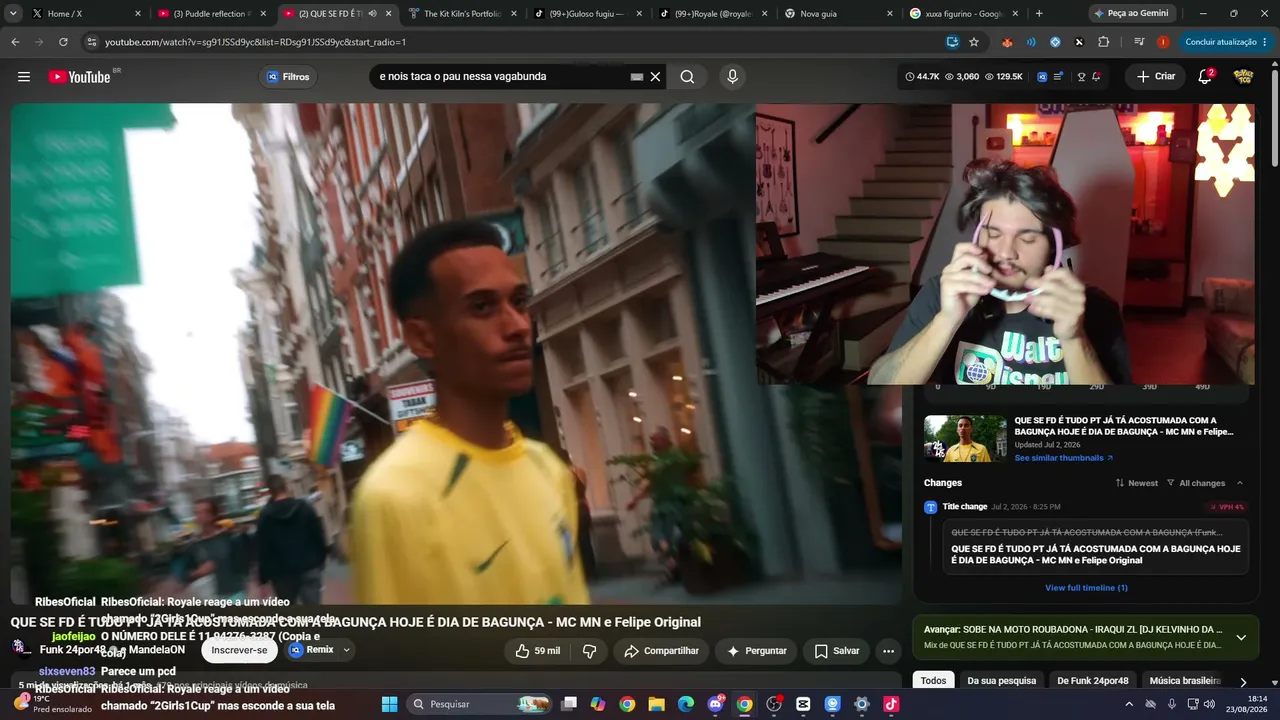The height and width of the screenshot is (720, 1280).
Task: Click the Concluir atualização button
Action: [1219, 42]
